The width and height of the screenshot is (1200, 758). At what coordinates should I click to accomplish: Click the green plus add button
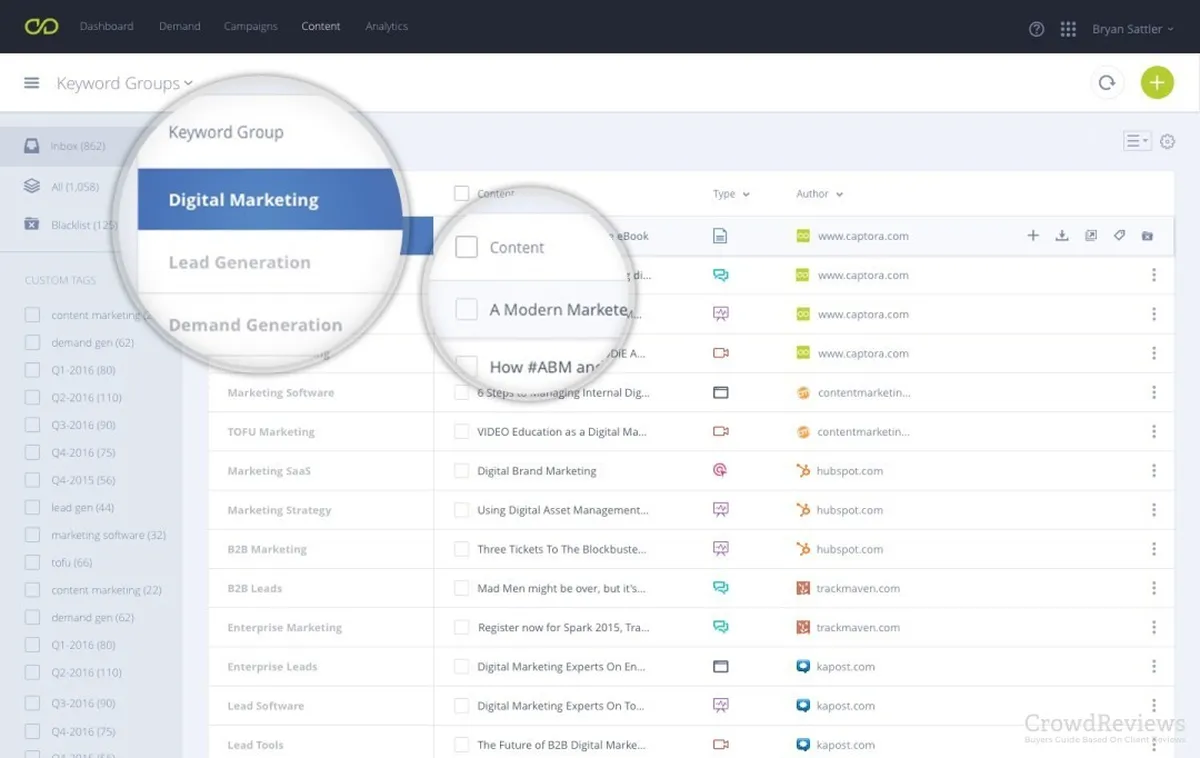click(1157, 83)
